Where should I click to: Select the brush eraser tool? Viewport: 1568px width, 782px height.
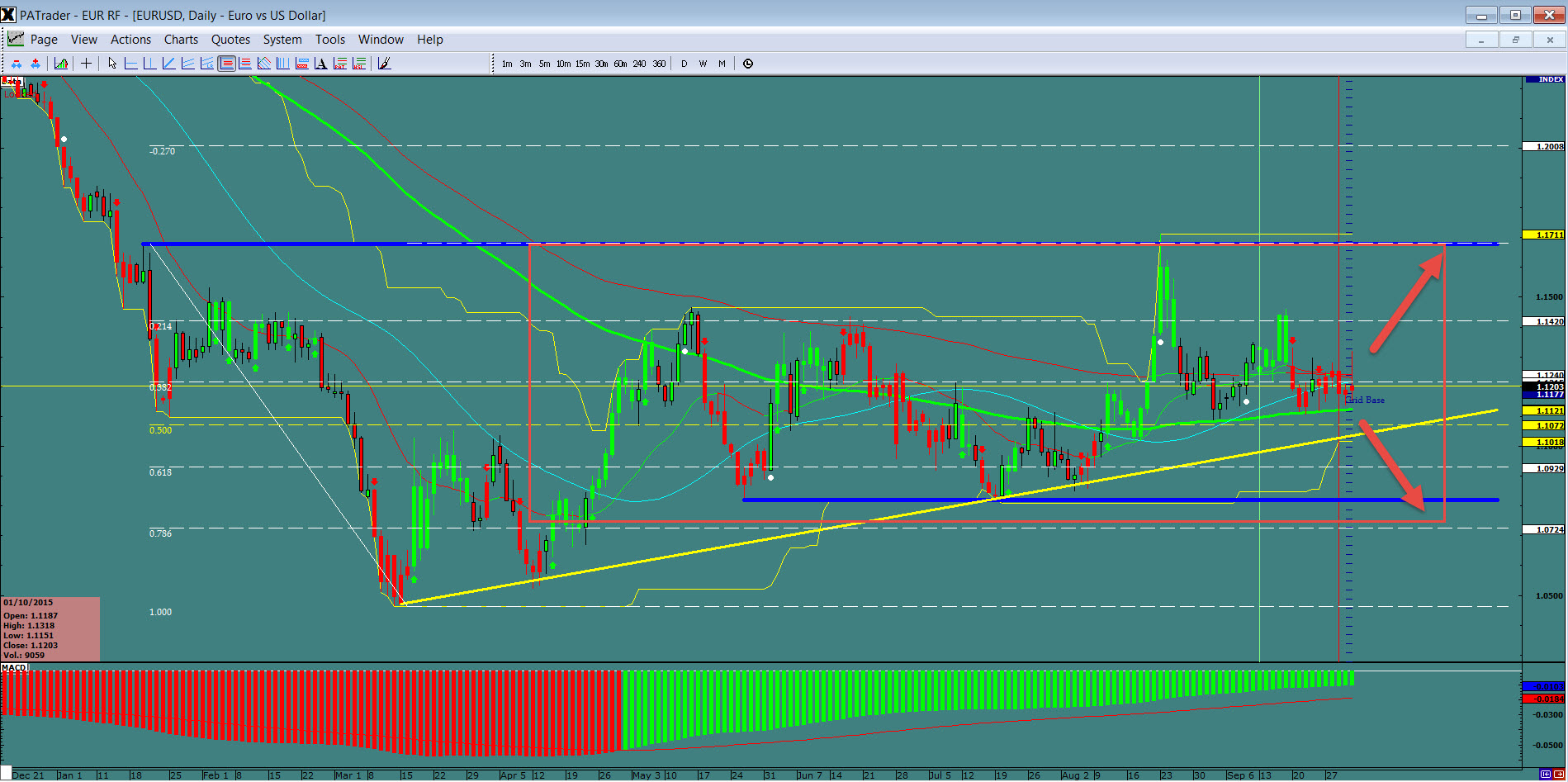pyautogui.click(x=384, y=64)
